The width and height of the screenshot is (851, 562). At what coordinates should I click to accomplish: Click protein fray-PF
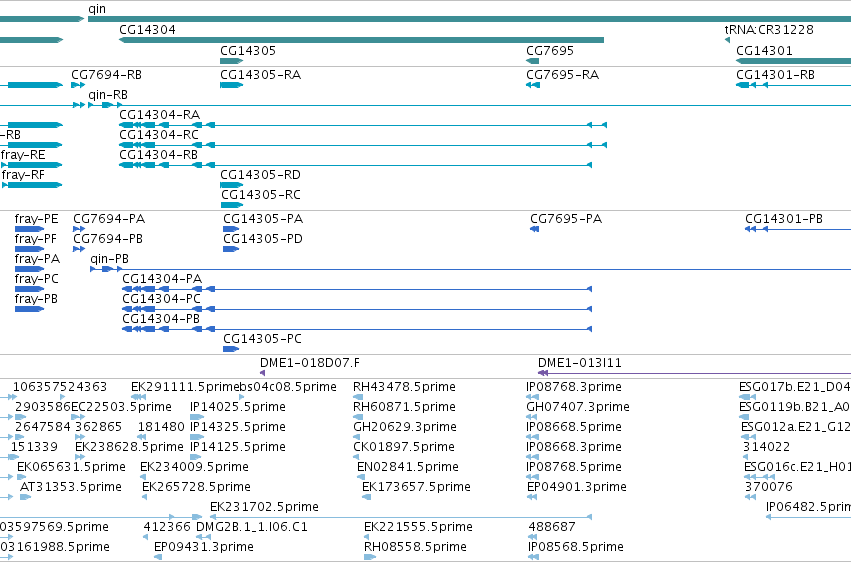pos(29,249)
